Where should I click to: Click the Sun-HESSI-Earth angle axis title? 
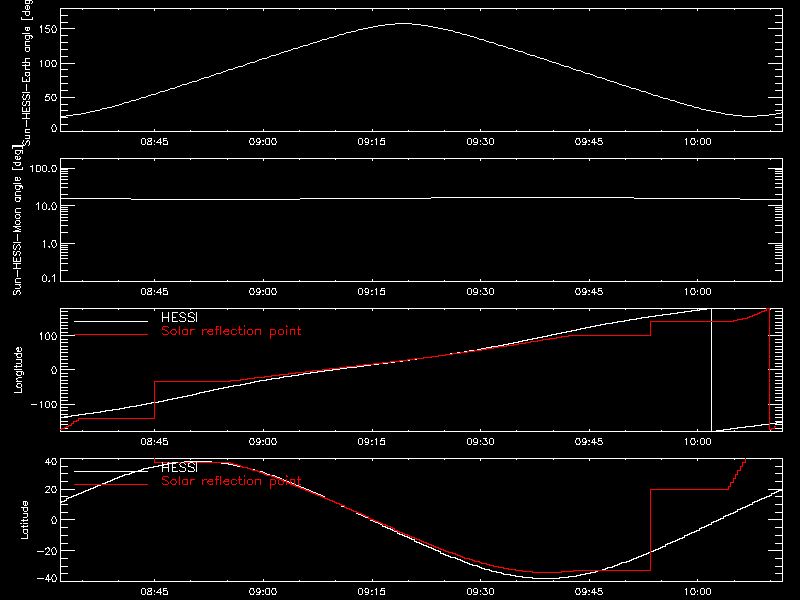pos(27,73)
